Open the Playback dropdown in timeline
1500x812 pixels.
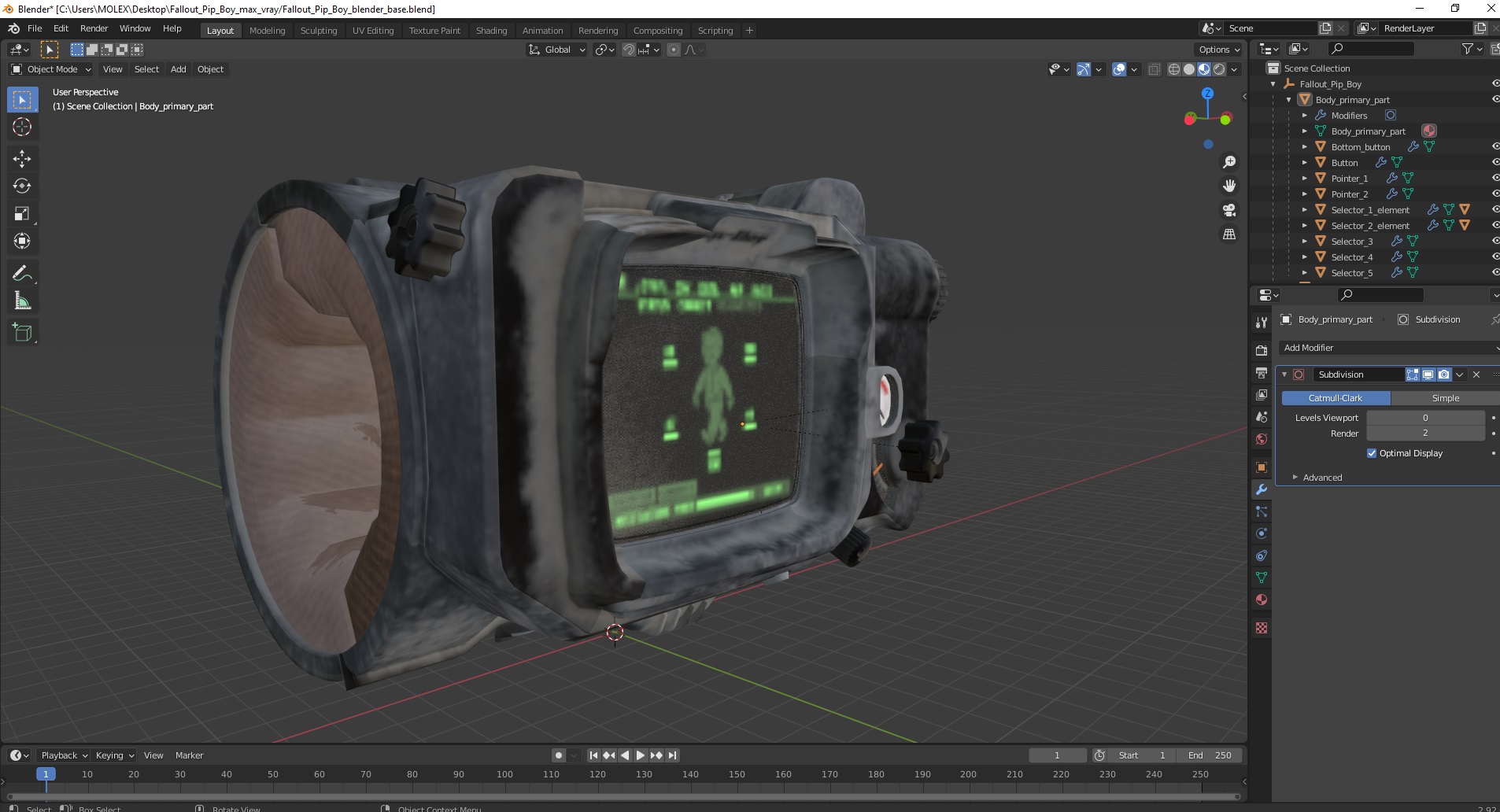pos(64,755)
